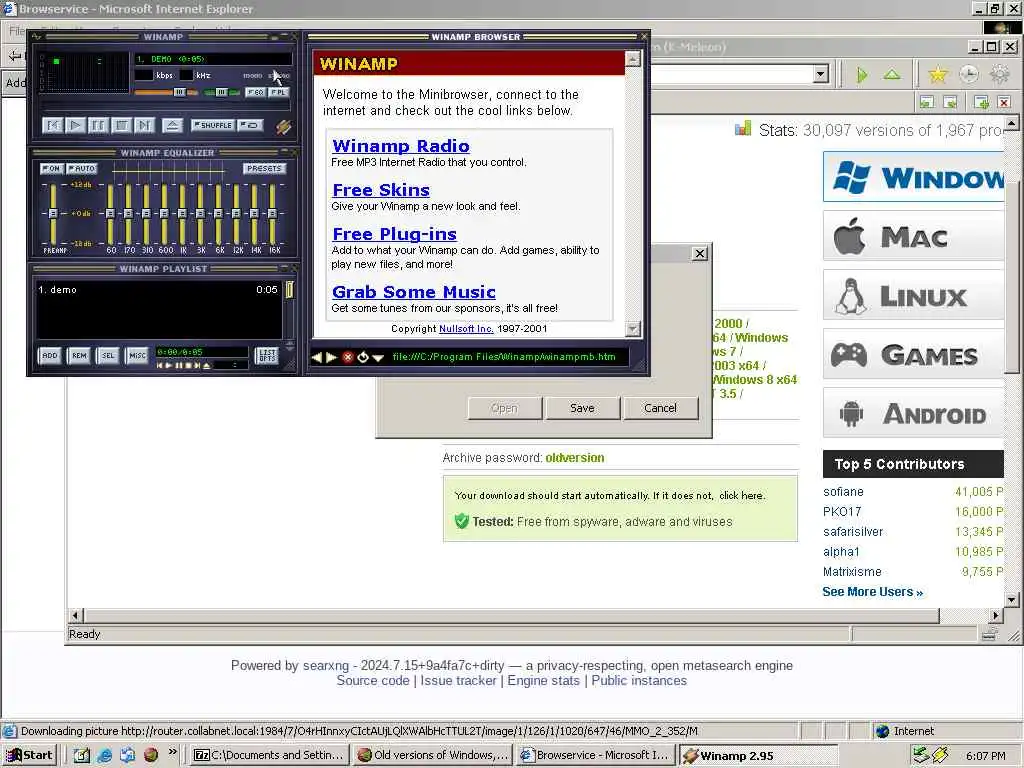Open the equalizer PRESETS menu
Viewport: 1024px width, 768px height.
point(264,168)
